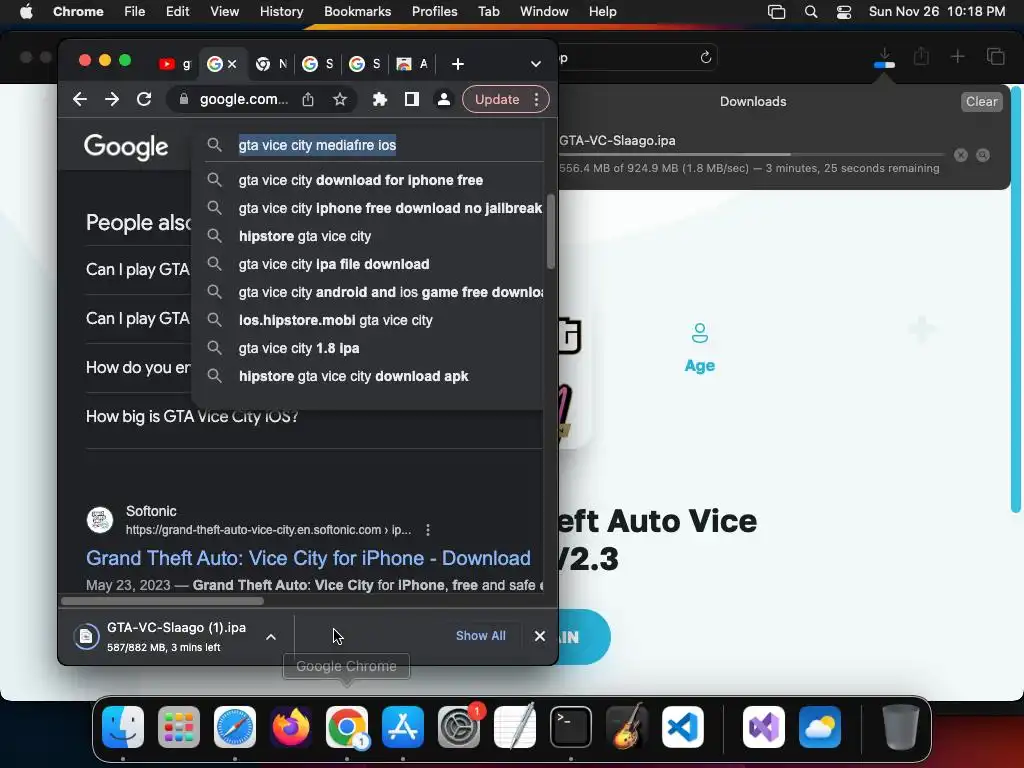Stop GTA-VC-Slaago.ipa download in Safari
1024x768 pixels.
[961, 155]
